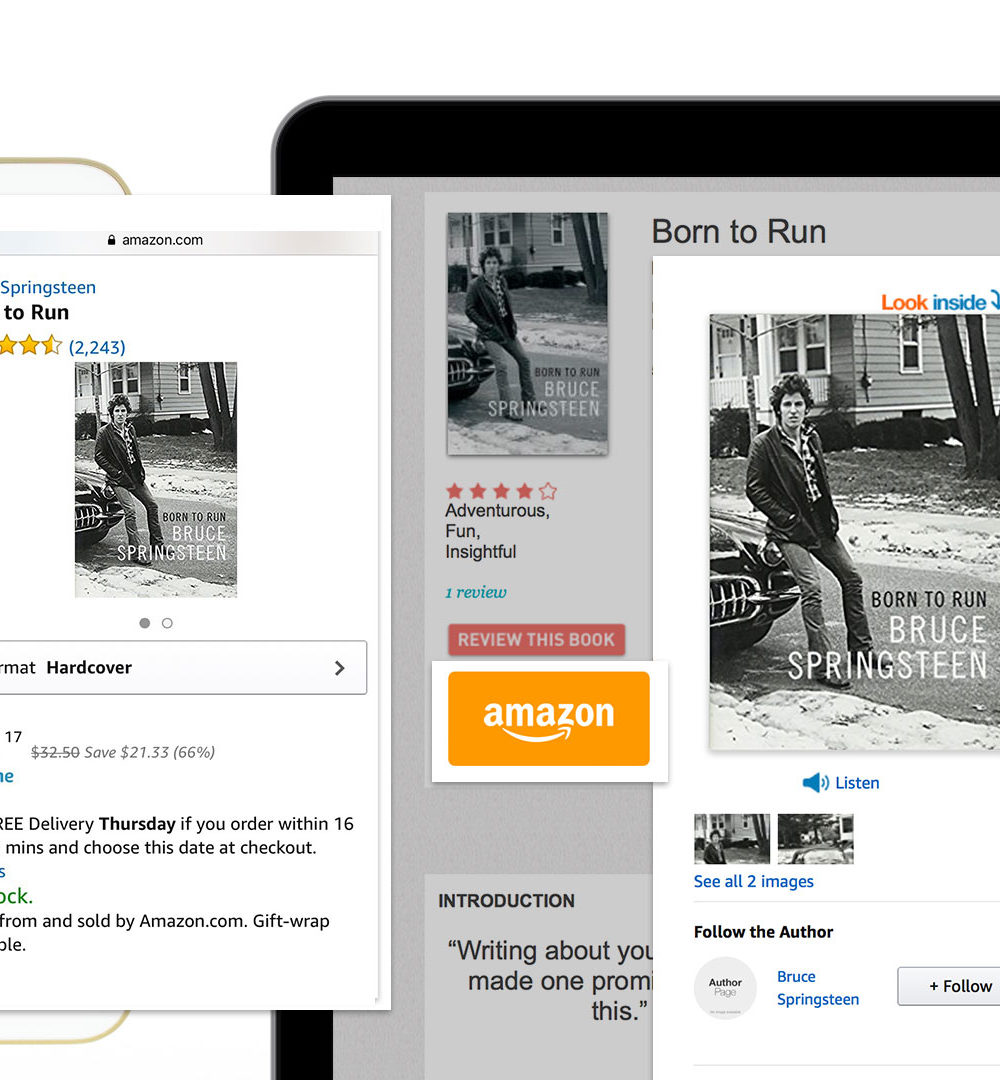This screenshot has height=1080, width=1000.
Task: Select the second thumbnail above See all 2 images
Action: pos(815,838)
